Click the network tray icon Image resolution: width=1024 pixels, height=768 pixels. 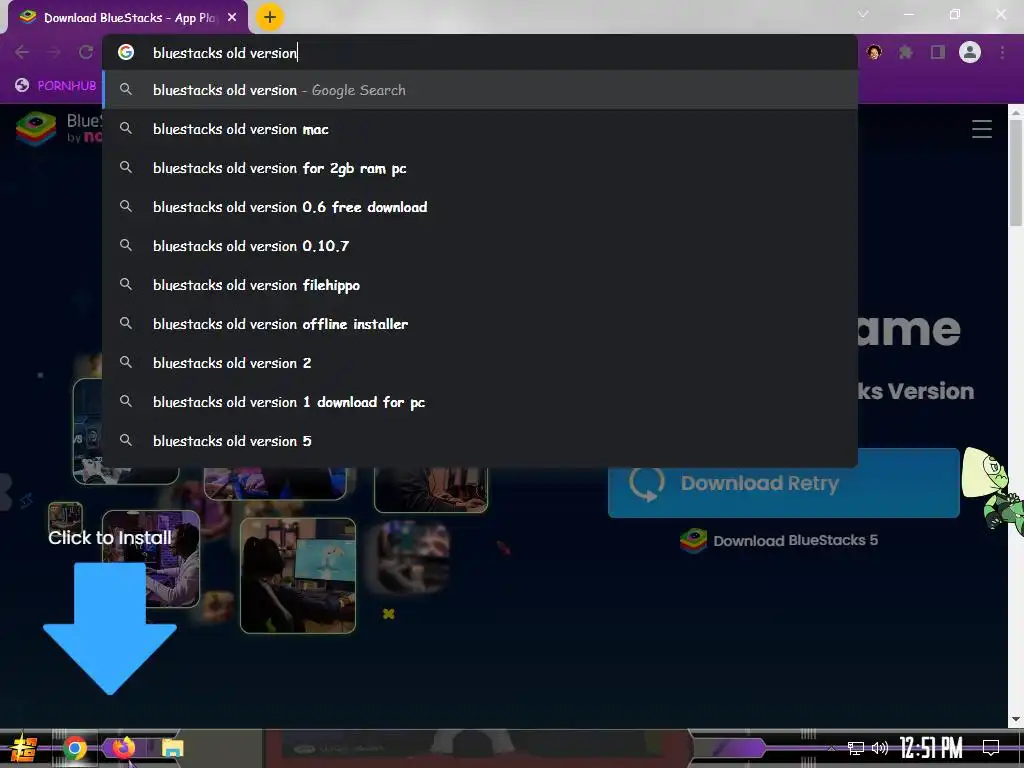click(x=856, y=748)
